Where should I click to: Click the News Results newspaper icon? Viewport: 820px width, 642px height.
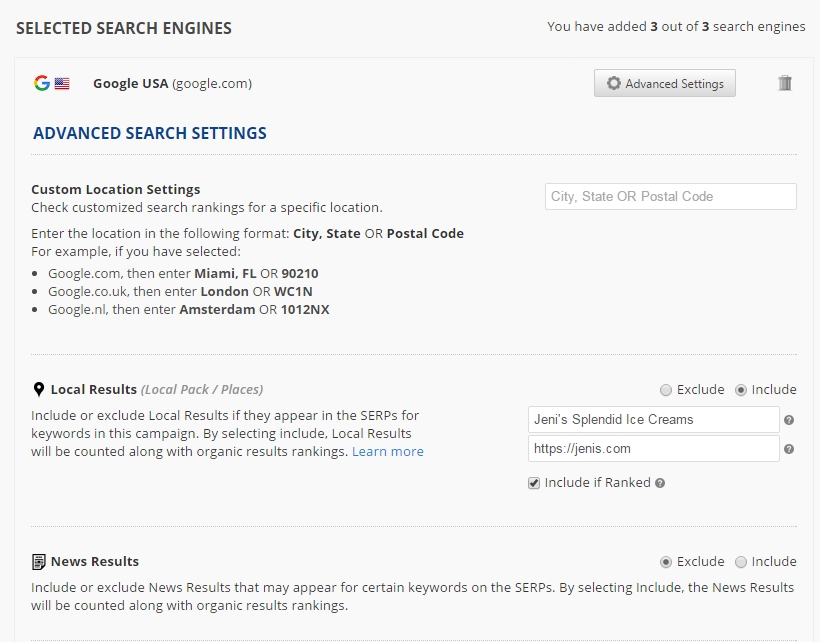pyautogui.click(x=39, y=562)
